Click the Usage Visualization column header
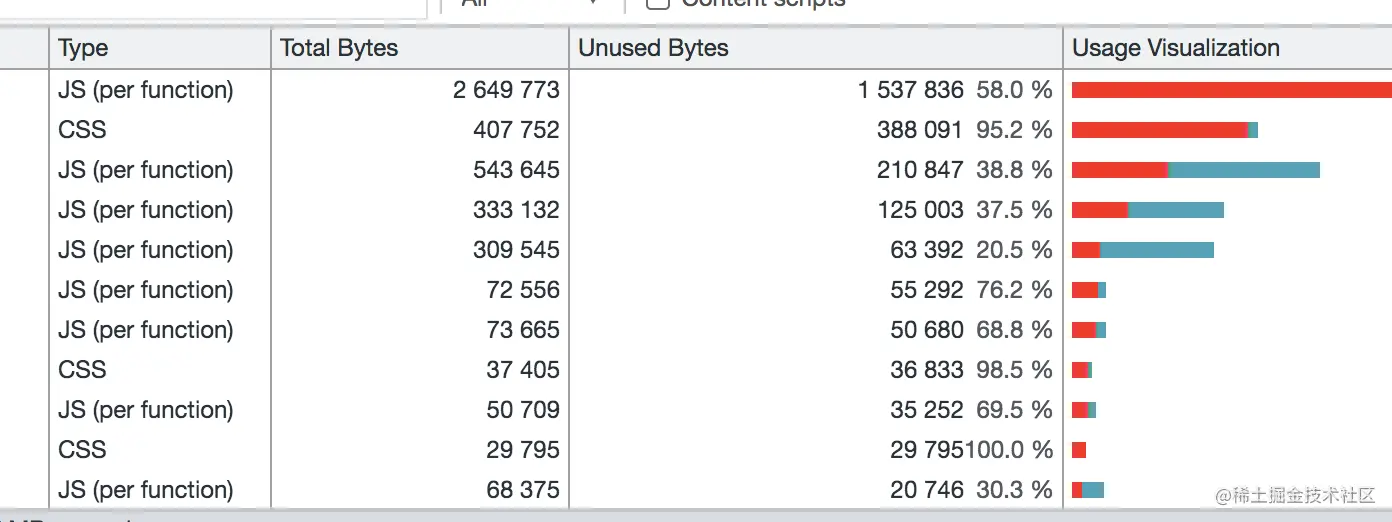 (x=1226, y=48)
